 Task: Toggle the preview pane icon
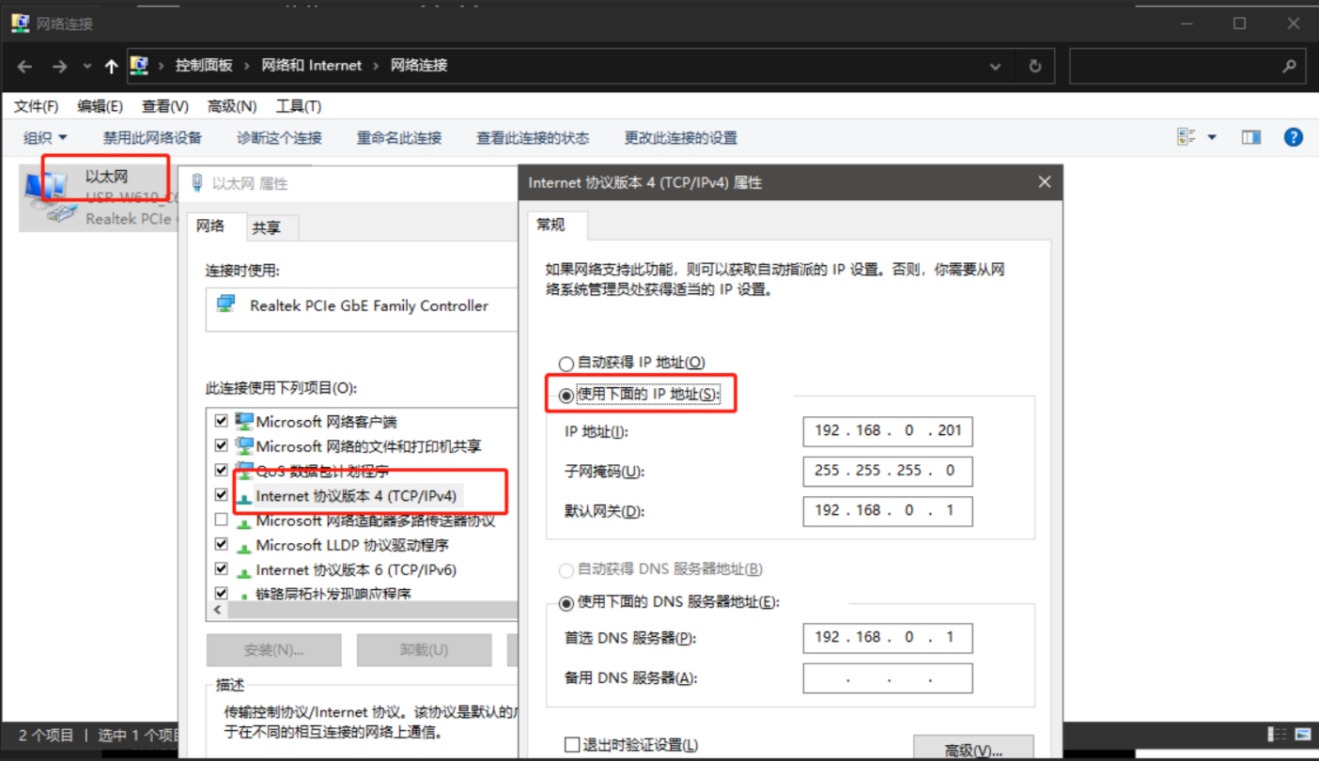tap(1251, 138)
